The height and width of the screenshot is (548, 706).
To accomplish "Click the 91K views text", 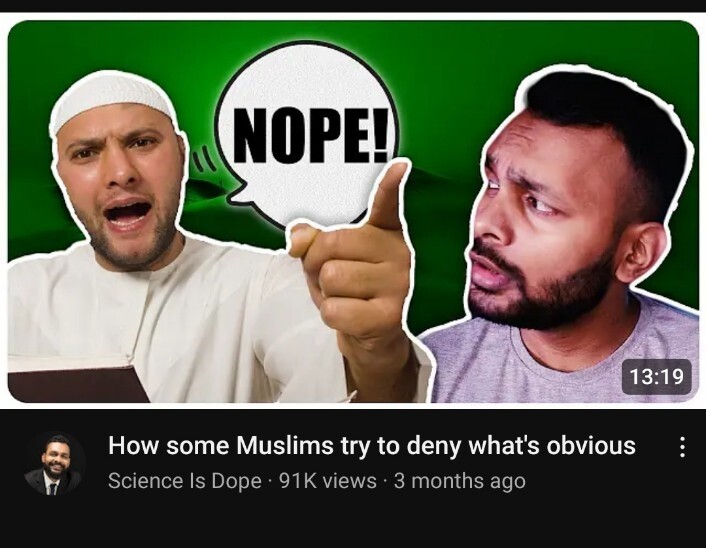I will click(x=327, y=481).
